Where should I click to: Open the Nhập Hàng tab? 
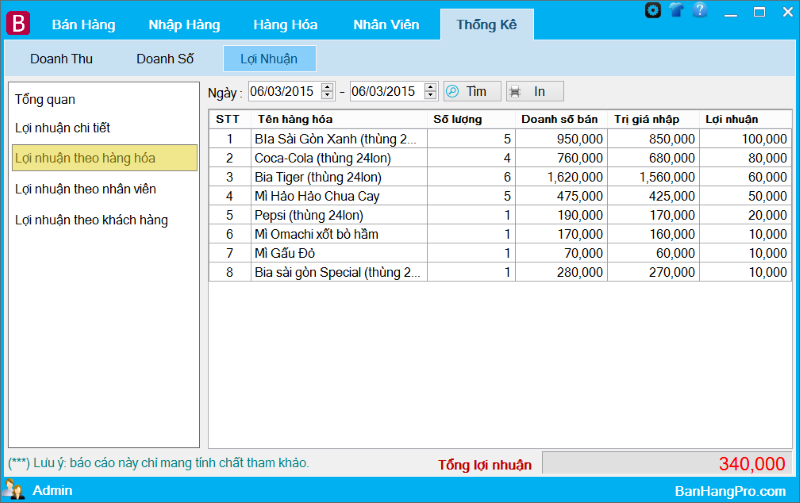[x=183, y=24]
